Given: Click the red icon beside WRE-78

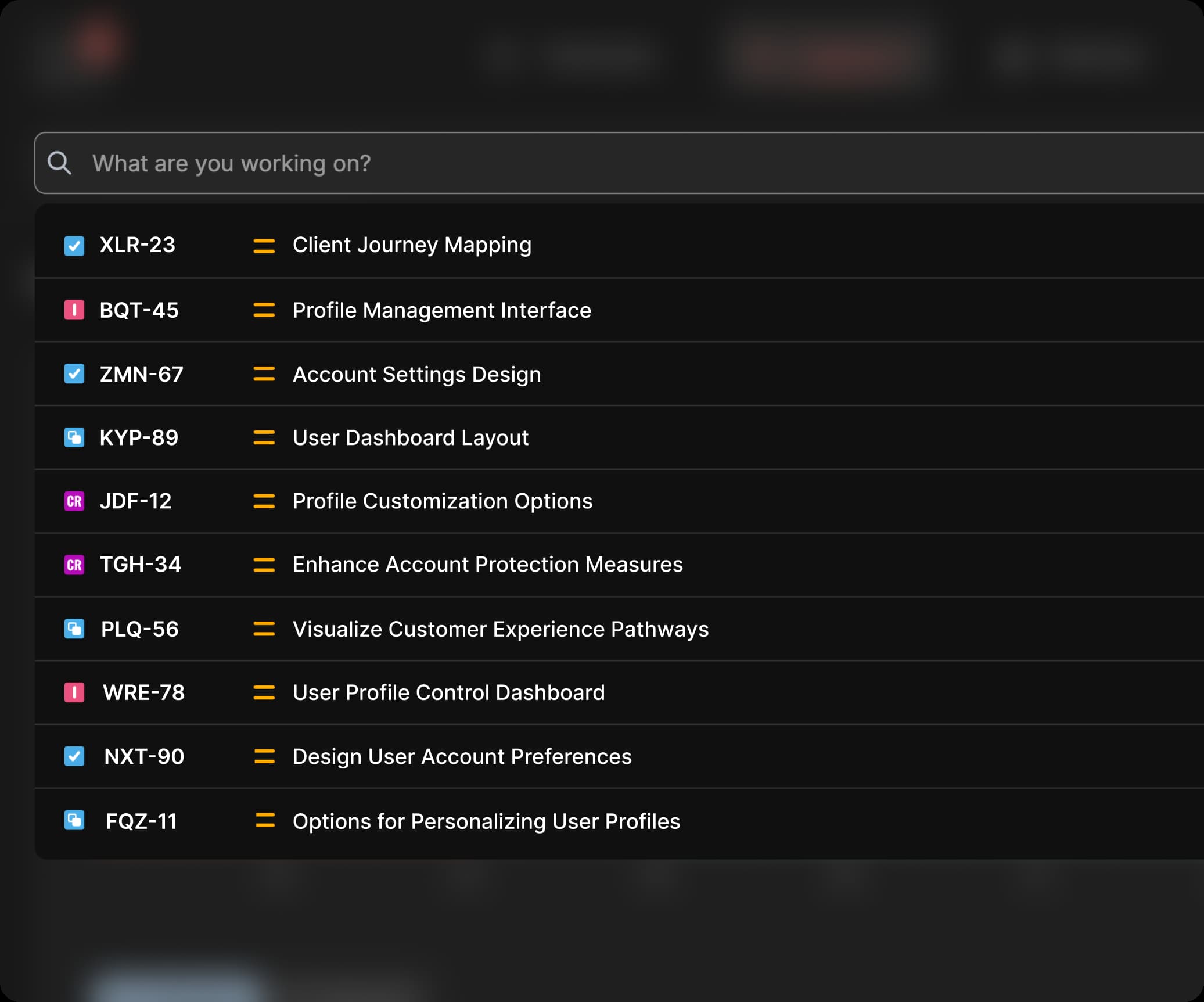Looking at the screenshot, I should tap(74, 692).
